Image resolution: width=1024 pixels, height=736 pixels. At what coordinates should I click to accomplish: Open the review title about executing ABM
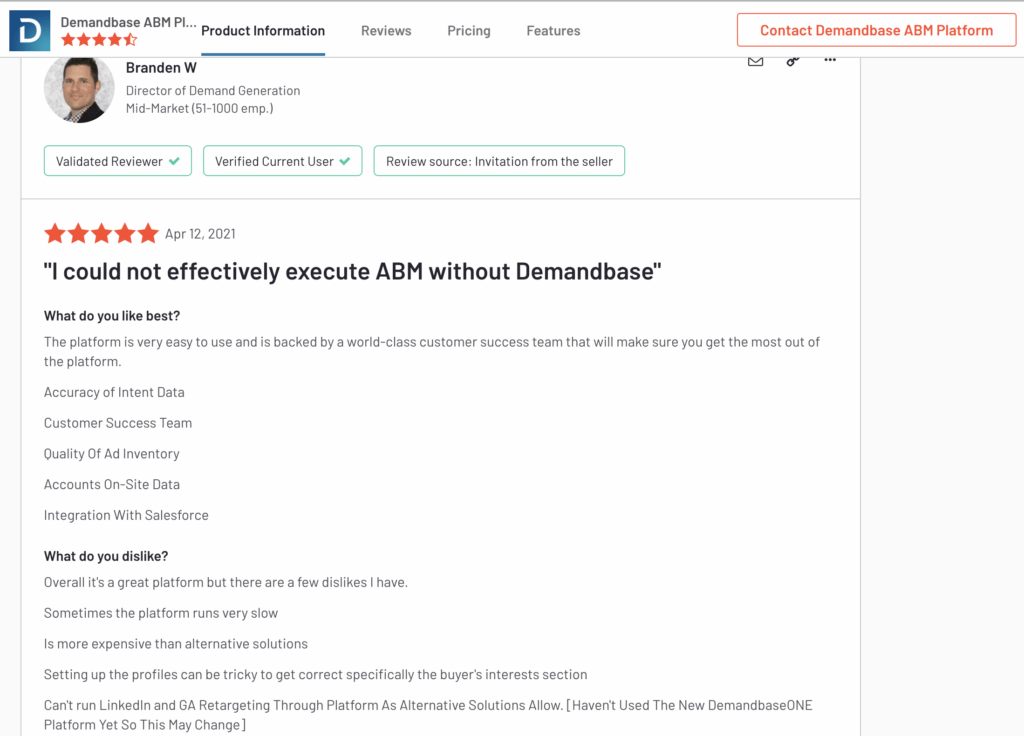click(x=353, y=272)
